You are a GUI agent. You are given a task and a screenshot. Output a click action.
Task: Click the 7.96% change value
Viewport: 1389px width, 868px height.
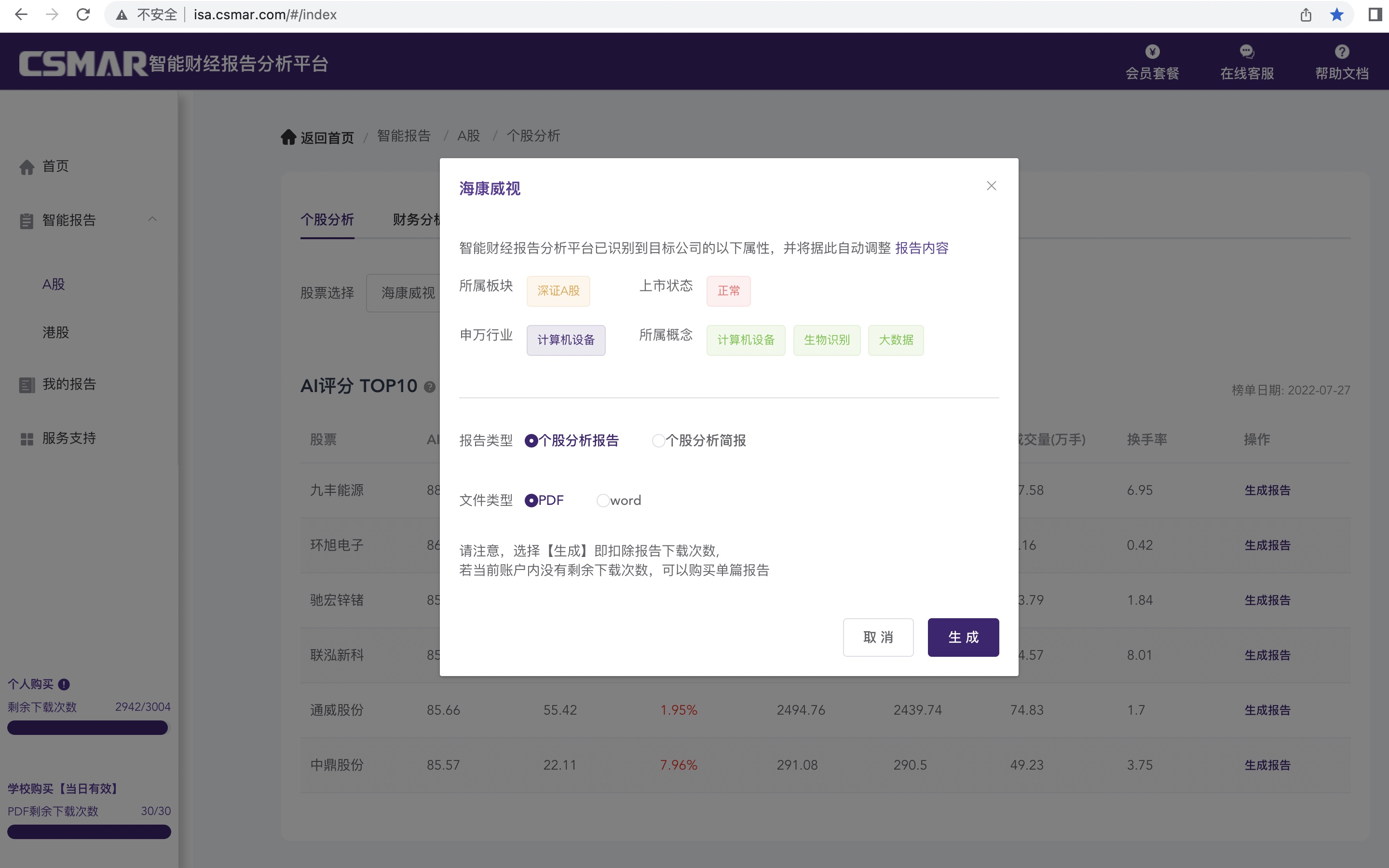tap(679, 765)
